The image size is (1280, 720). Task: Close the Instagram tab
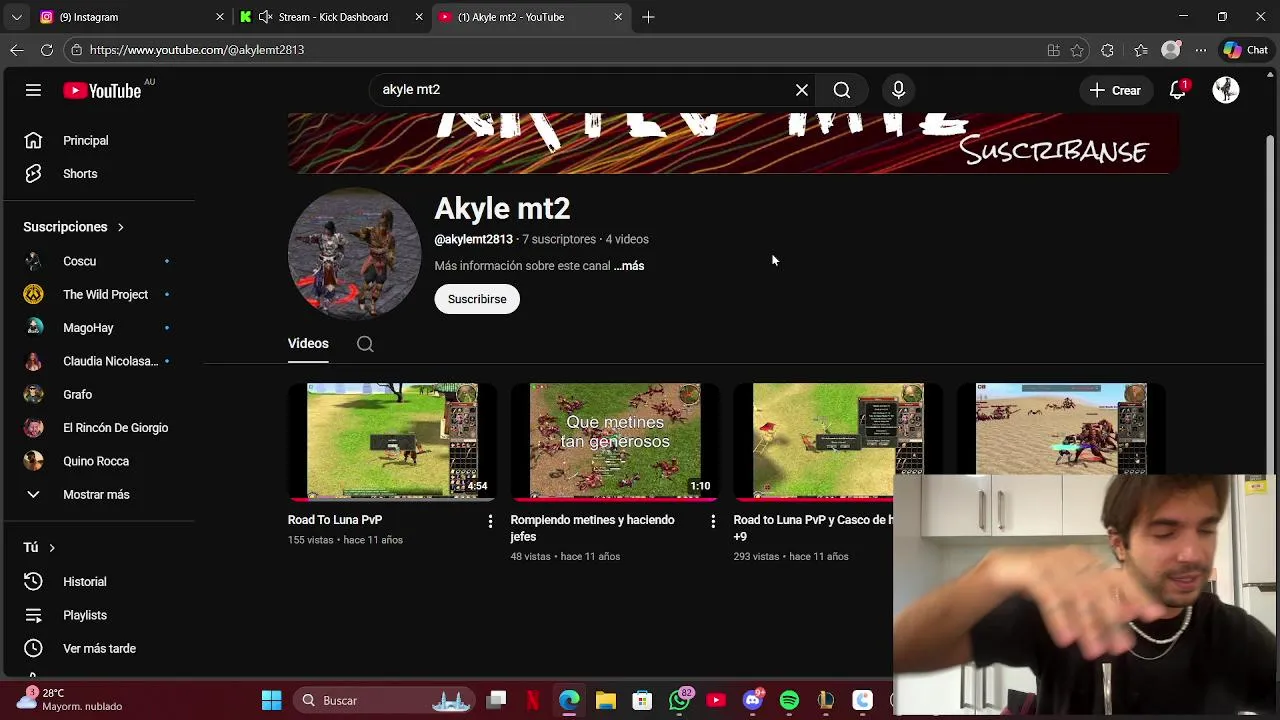coord(219,17)
